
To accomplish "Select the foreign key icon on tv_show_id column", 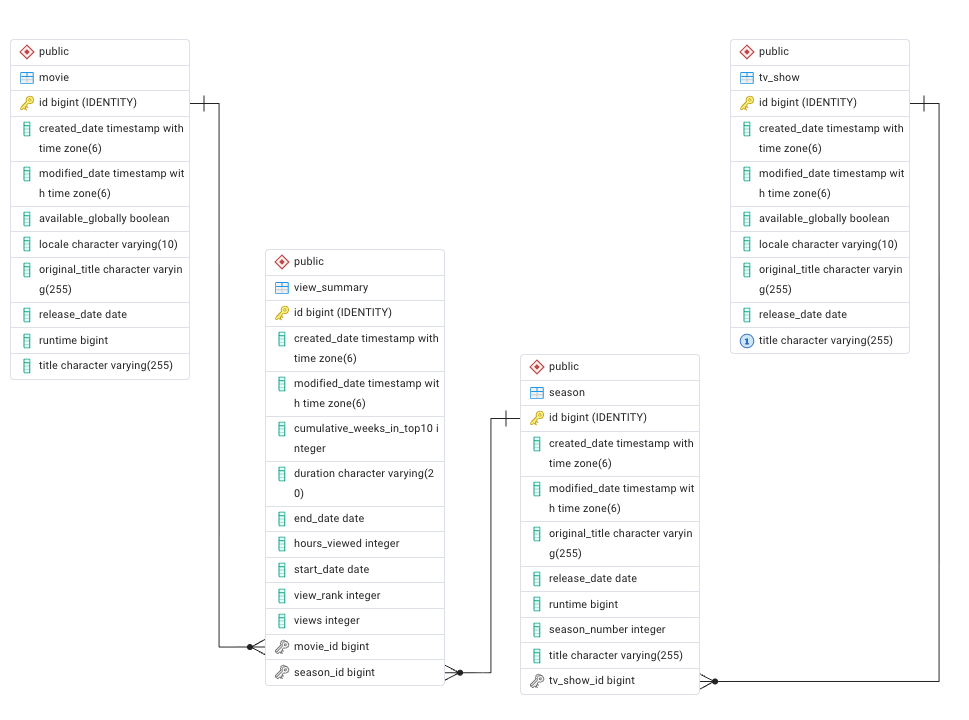I will pos(536,680).
